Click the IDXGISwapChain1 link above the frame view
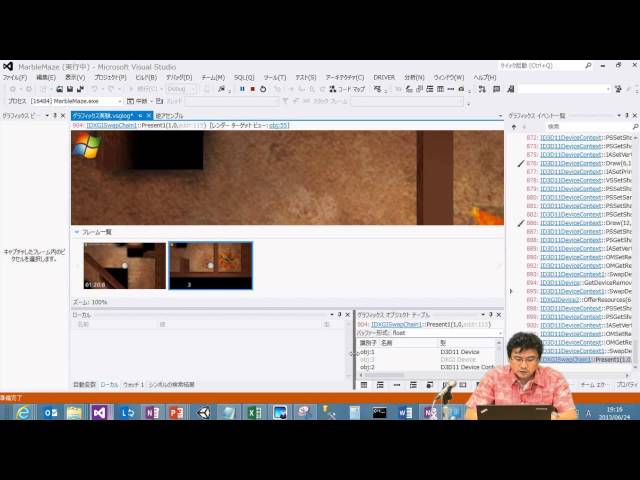 (x=111, y=125)
